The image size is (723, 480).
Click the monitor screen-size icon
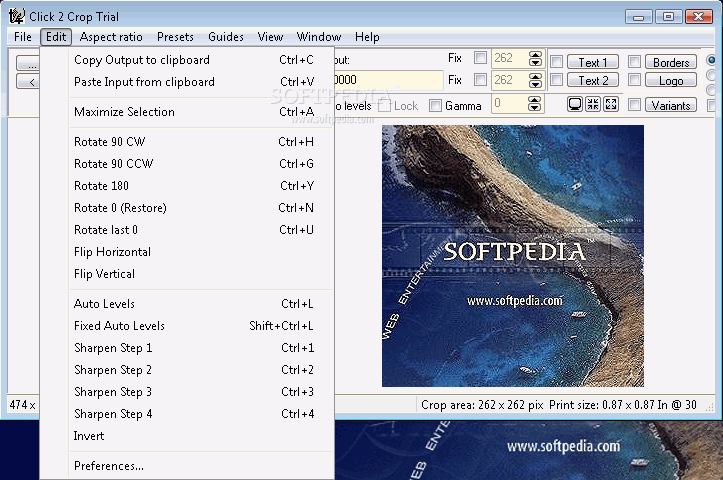(x=575, y=105)
